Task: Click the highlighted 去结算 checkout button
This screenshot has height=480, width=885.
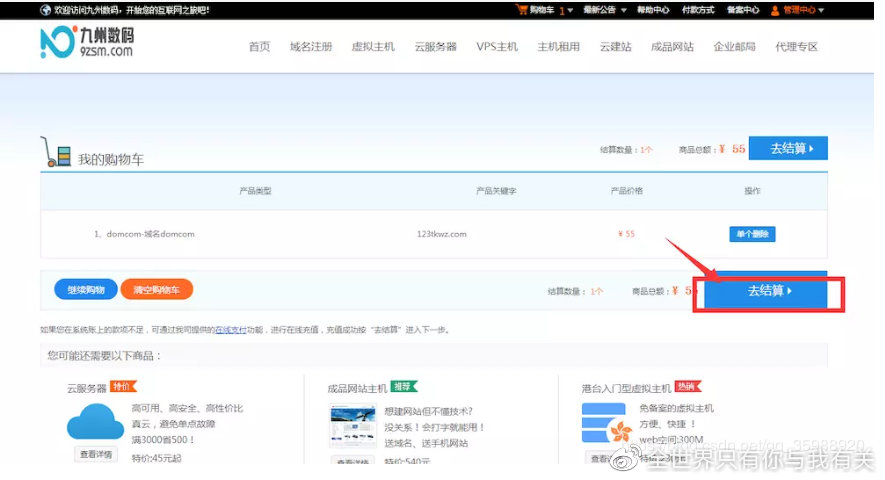Action: 769,291
